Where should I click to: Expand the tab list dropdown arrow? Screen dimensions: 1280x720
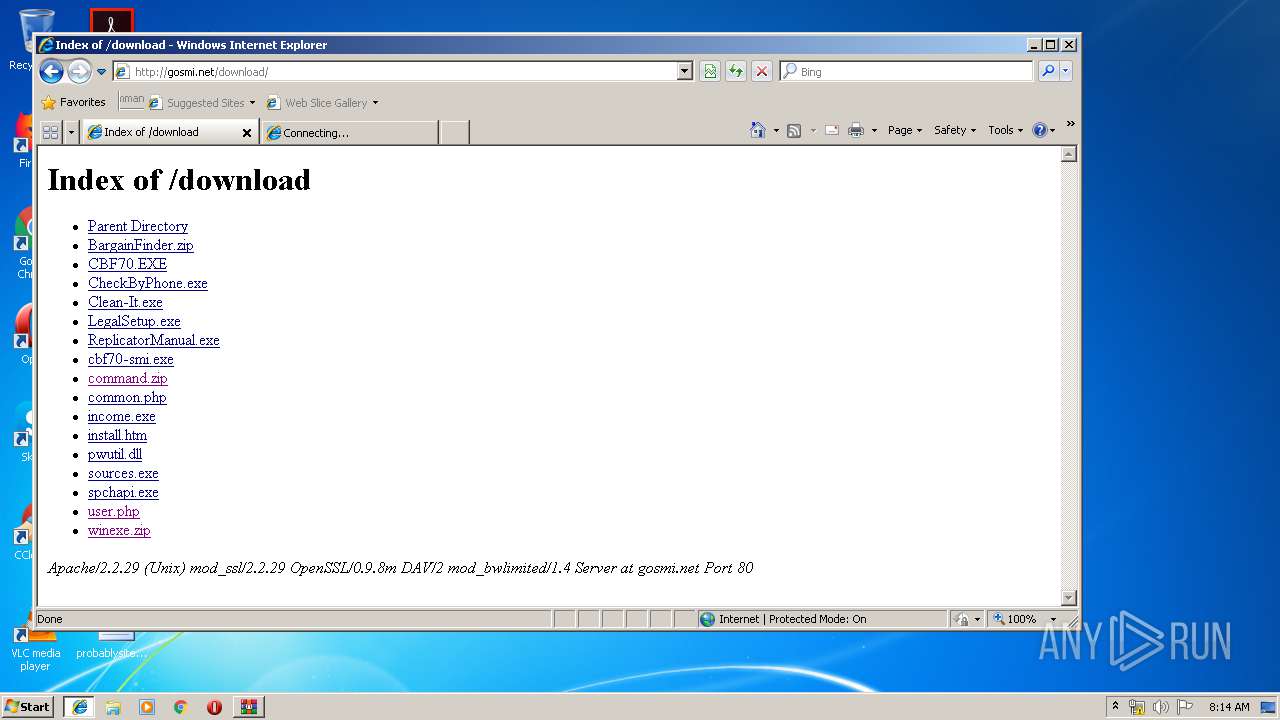click(71, 132)
